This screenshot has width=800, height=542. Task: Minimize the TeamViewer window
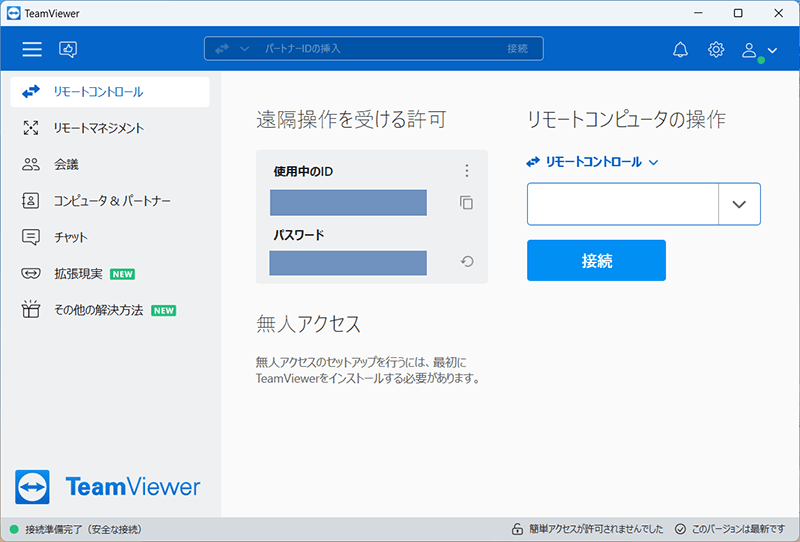click(x=698, y=13)
